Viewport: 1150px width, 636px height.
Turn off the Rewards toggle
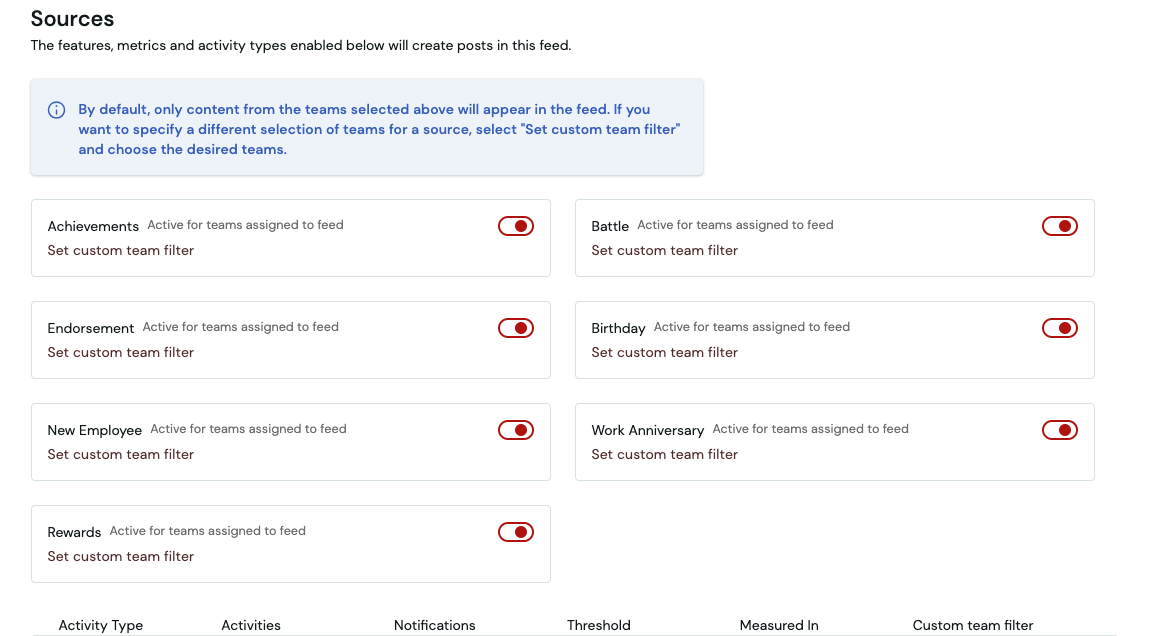pos(516,532)
